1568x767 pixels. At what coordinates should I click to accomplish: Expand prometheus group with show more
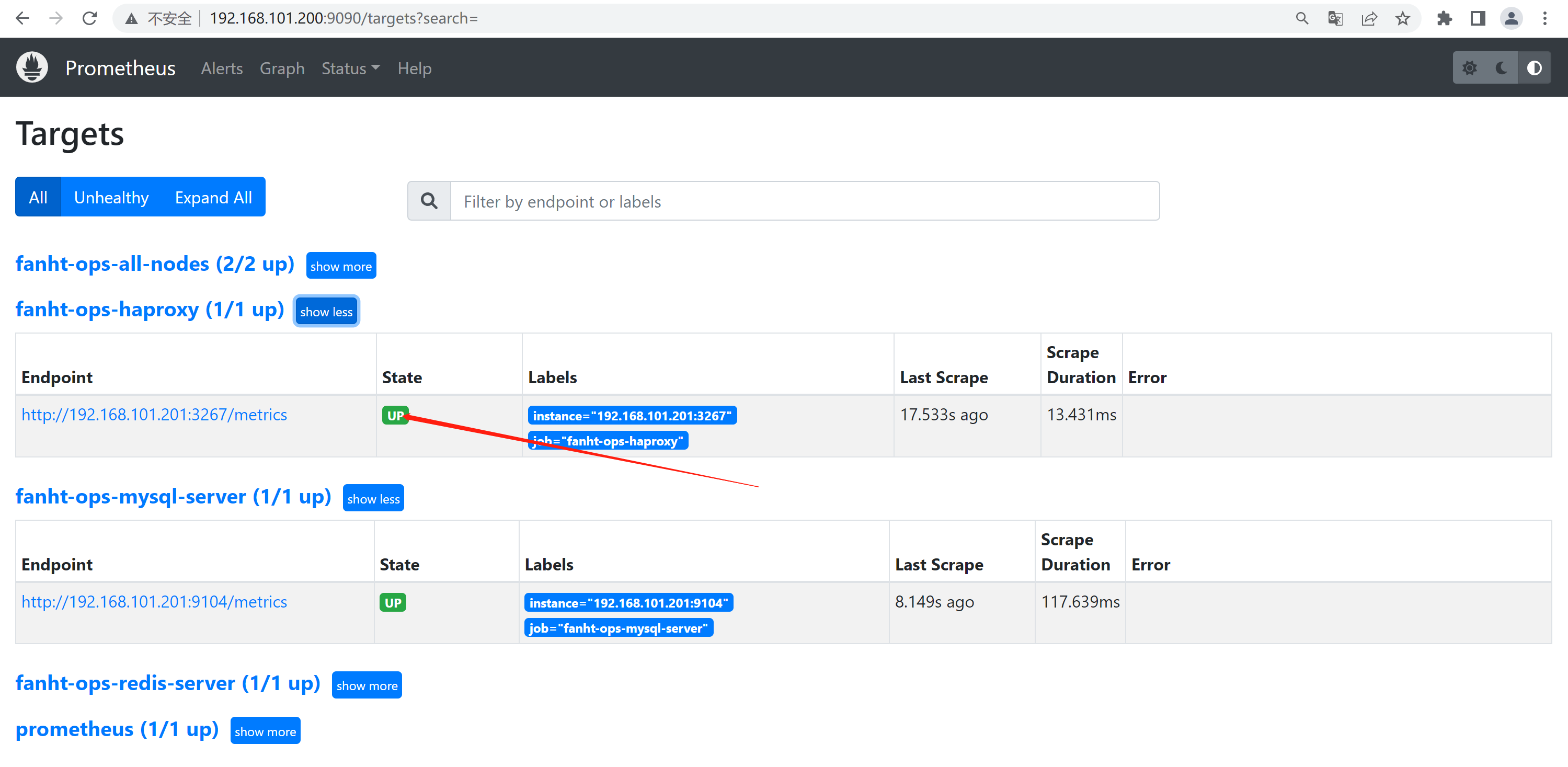click(x=266, y=731)
